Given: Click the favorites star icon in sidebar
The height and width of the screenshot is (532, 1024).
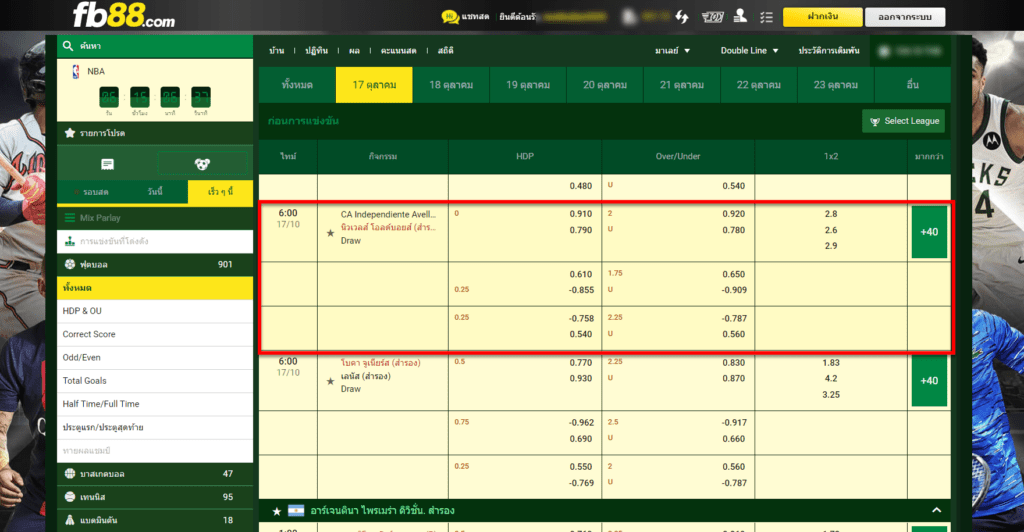Looking at the screenshot, I should [70, 133].
